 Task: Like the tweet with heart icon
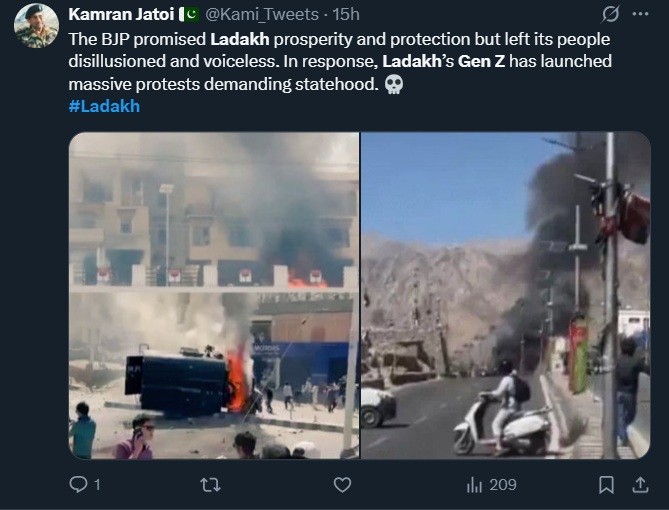point(342,485)
